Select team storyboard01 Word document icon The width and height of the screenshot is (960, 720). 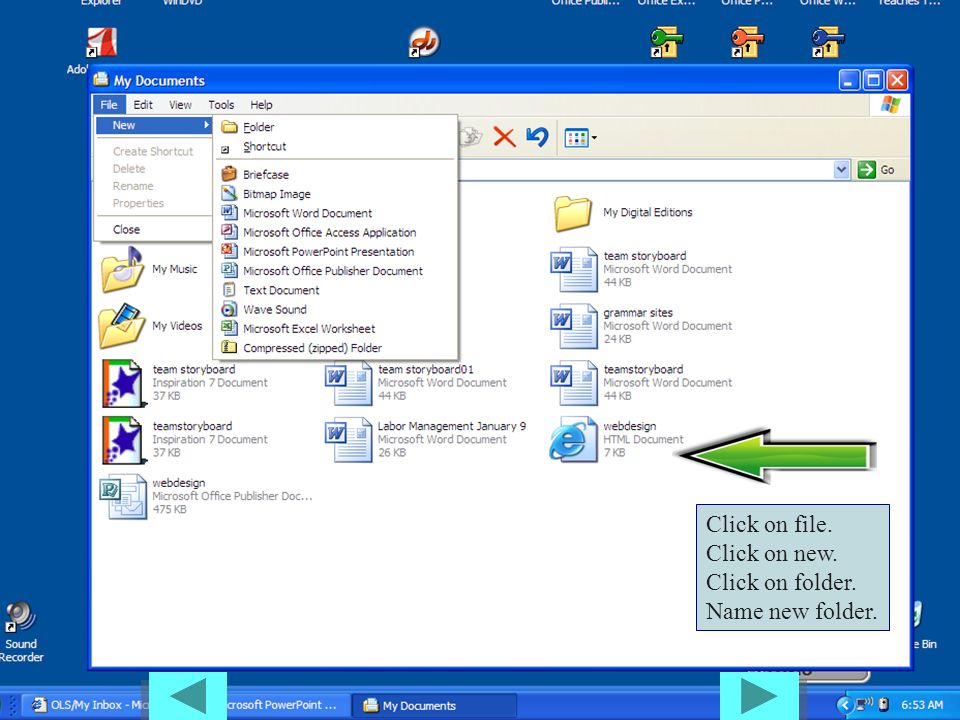(348, 383)
